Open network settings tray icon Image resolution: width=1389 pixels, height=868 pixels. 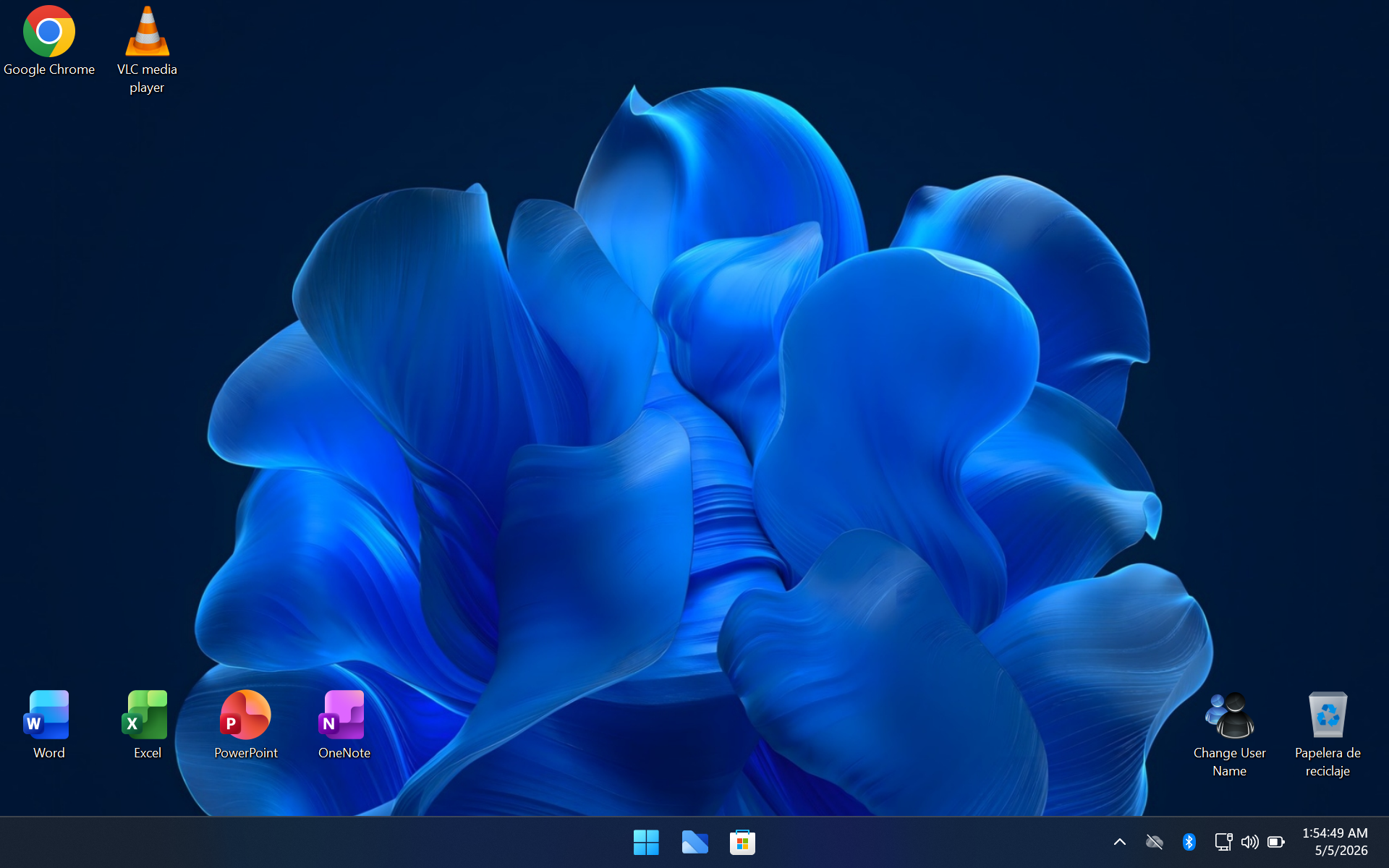(x=1223, y=842)
